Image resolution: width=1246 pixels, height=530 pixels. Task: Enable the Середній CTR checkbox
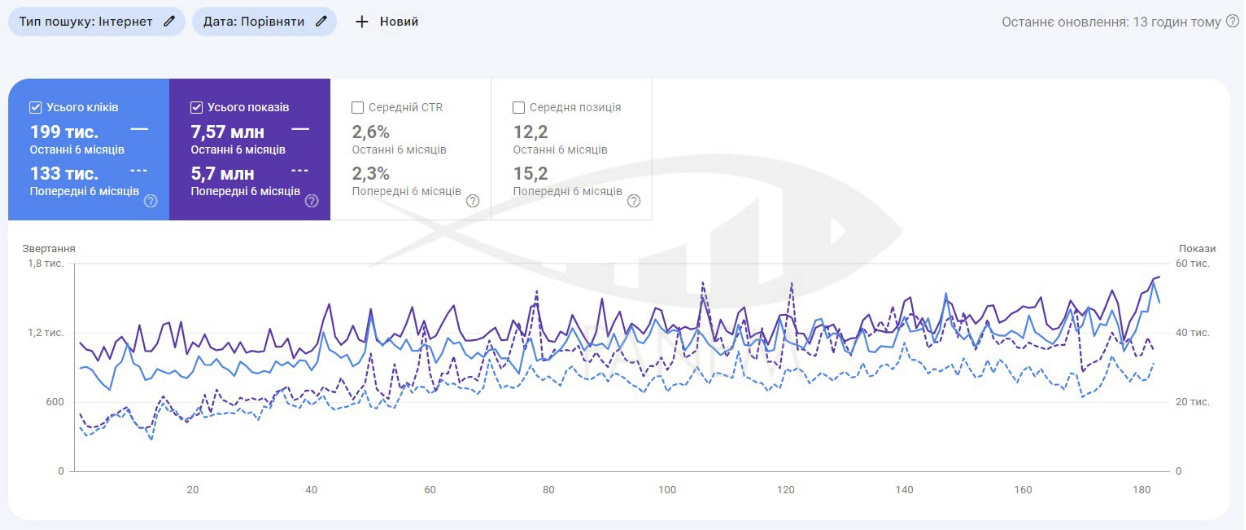click(358, 107)
